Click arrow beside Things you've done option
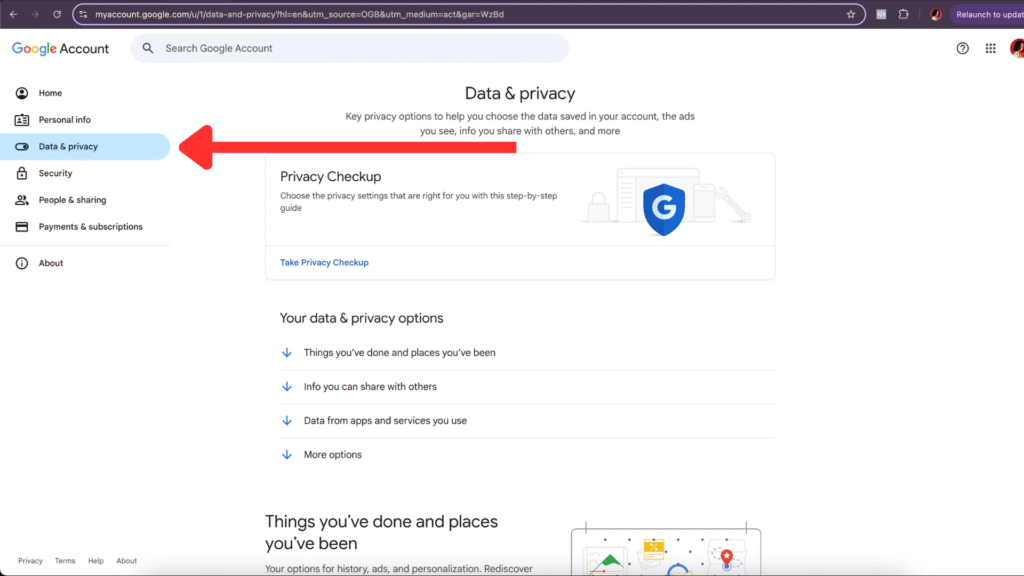 click(x=287, y=353)
